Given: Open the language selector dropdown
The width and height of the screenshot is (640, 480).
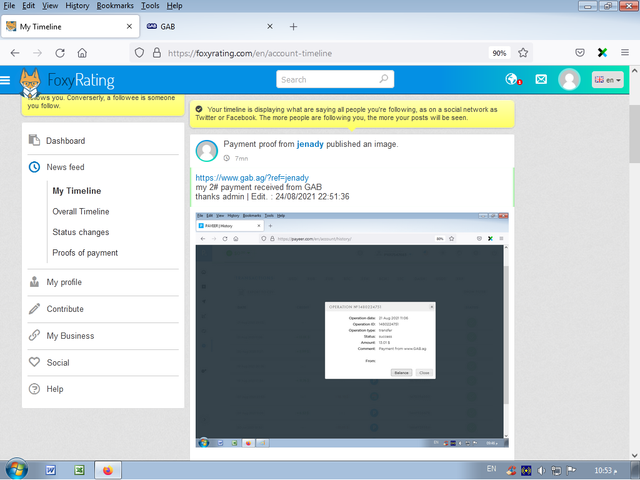Looking at the screenshot, I should [x=607, y=80].
